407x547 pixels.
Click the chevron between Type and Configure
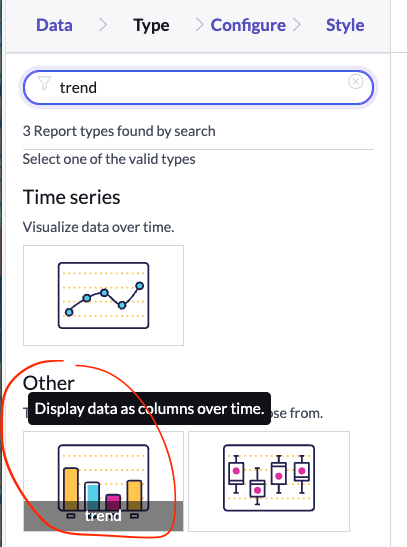coord(199,25)
